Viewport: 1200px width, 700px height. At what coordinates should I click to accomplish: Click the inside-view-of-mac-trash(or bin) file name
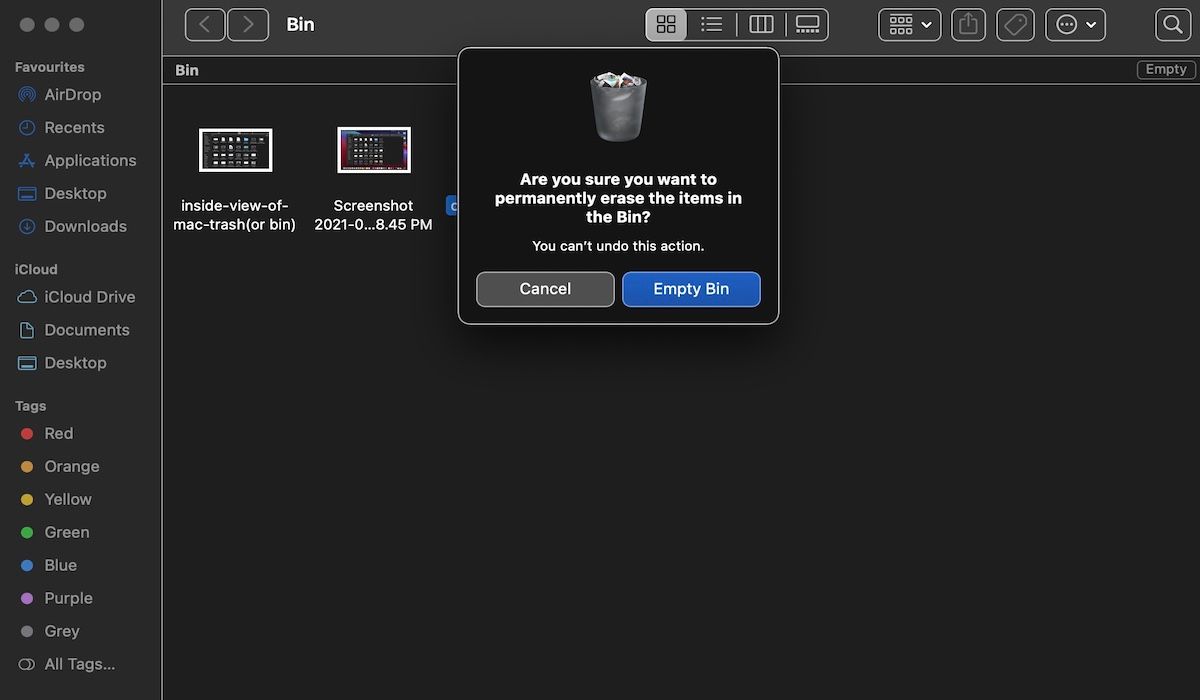(x=235, y=215)
